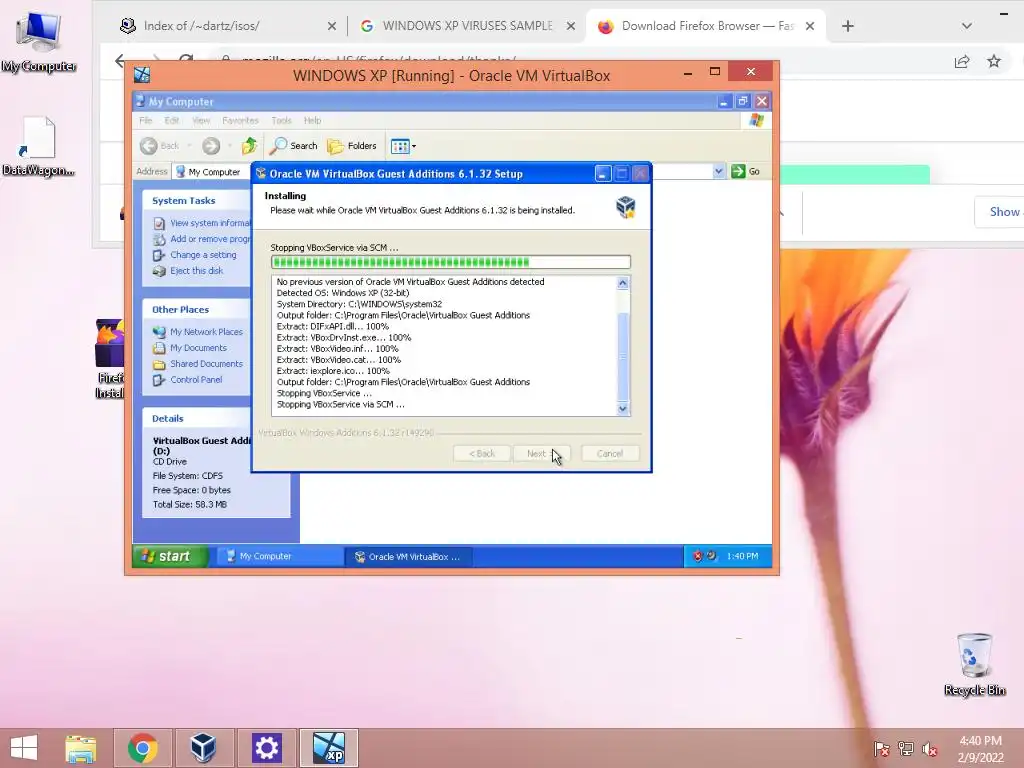Click Cancel in Guest Additions setup
Screen dimensions: 1024x768
(x=609, y=453)
